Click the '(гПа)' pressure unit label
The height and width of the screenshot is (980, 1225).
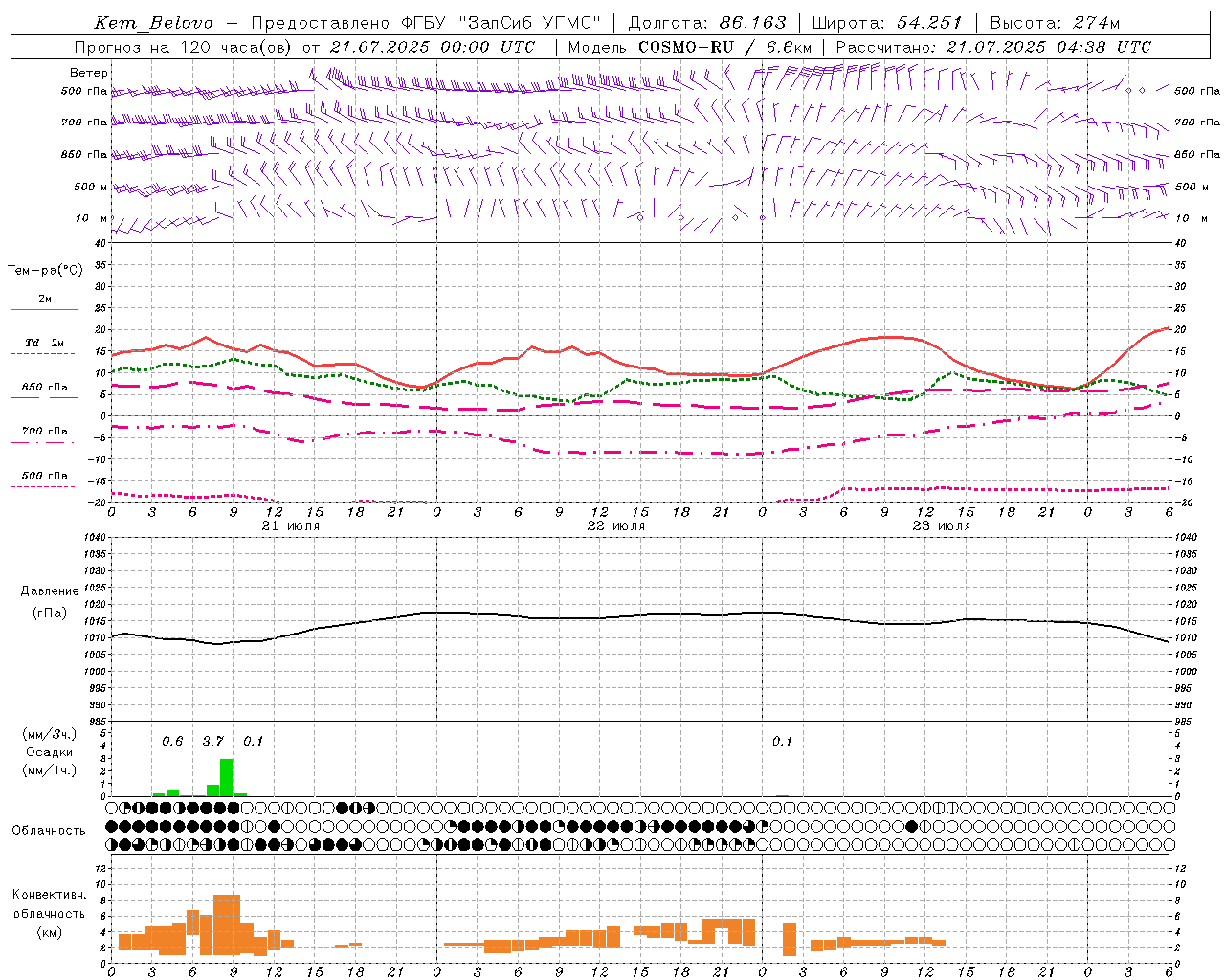(x=49, y=612)
